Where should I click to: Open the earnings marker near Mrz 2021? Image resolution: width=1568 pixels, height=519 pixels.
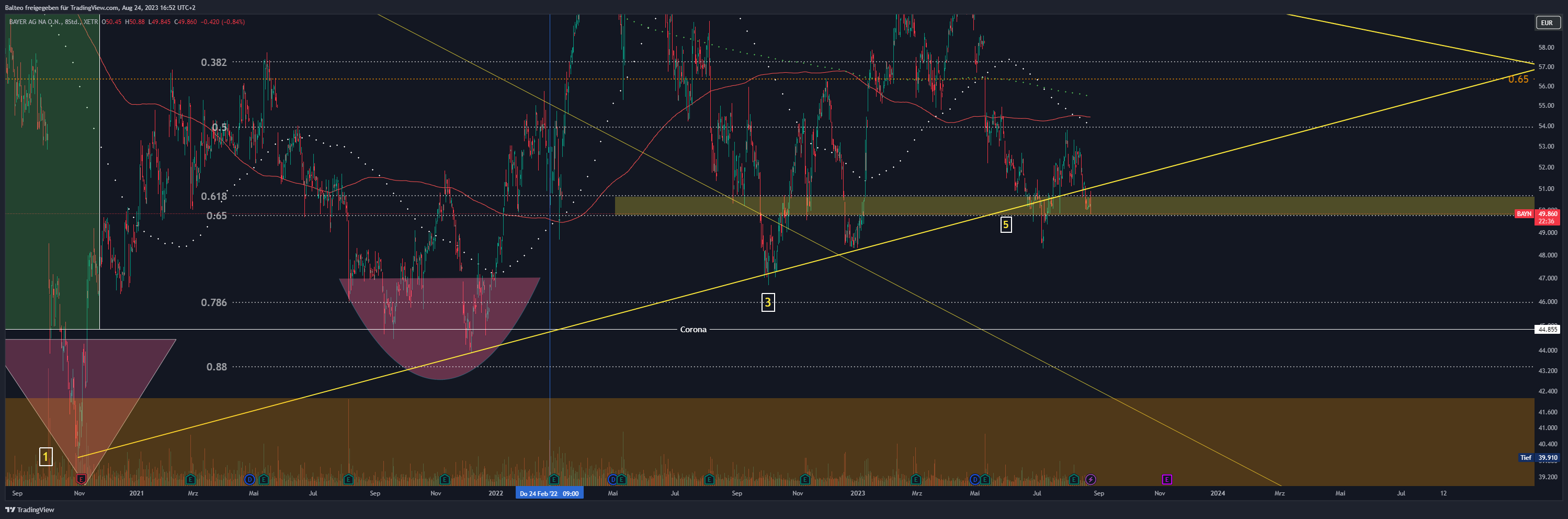(x=190, y=479)
